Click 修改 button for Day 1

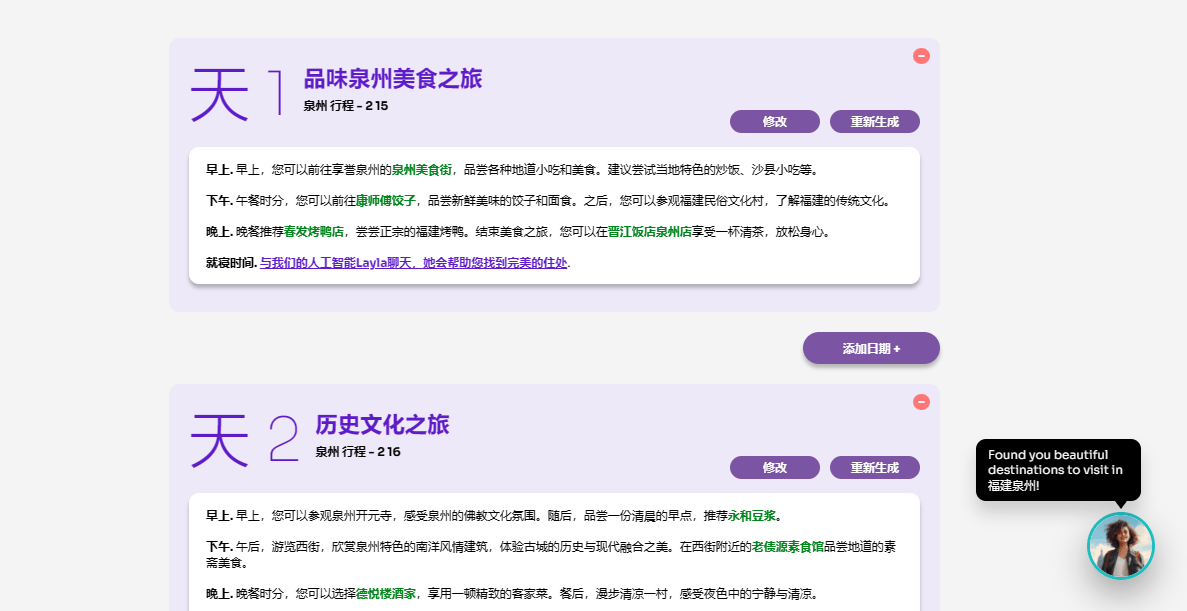(774, 122)
